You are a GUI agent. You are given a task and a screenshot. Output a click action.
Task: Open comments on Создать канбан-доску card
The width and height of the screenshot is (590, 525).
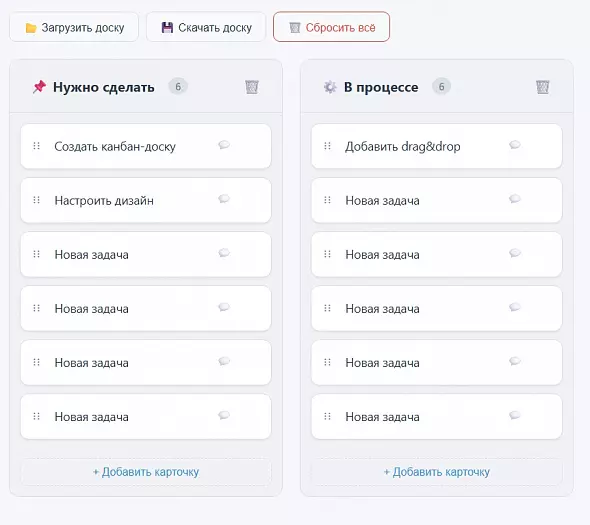(x=224, y=145)
